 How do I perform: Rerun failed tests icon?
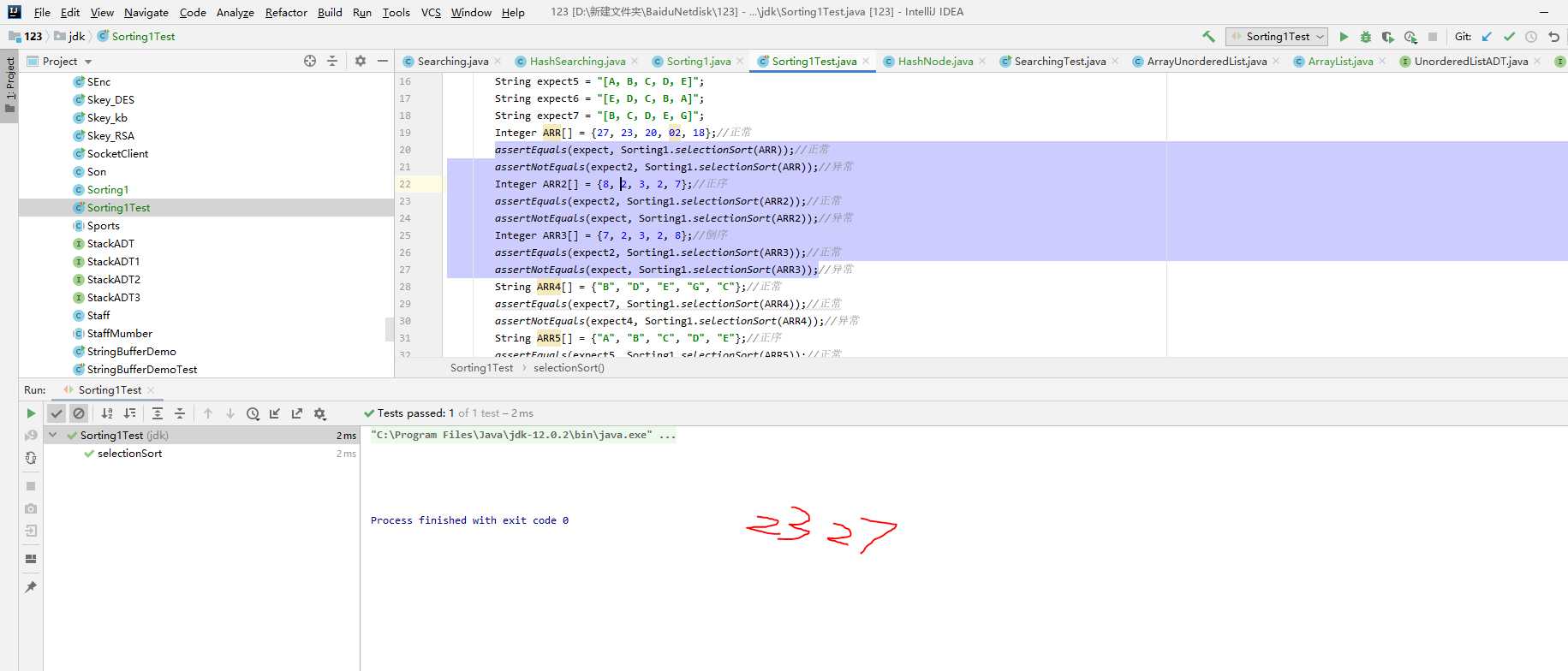(31, 436)
